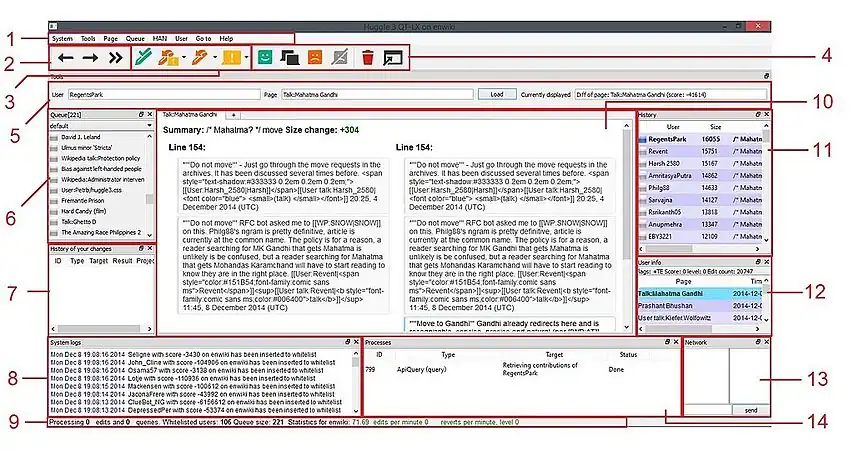Viewport: 854px width, 451px height.
Task: Float the Queue panel with its undock icon
Action: pos(141,115)
